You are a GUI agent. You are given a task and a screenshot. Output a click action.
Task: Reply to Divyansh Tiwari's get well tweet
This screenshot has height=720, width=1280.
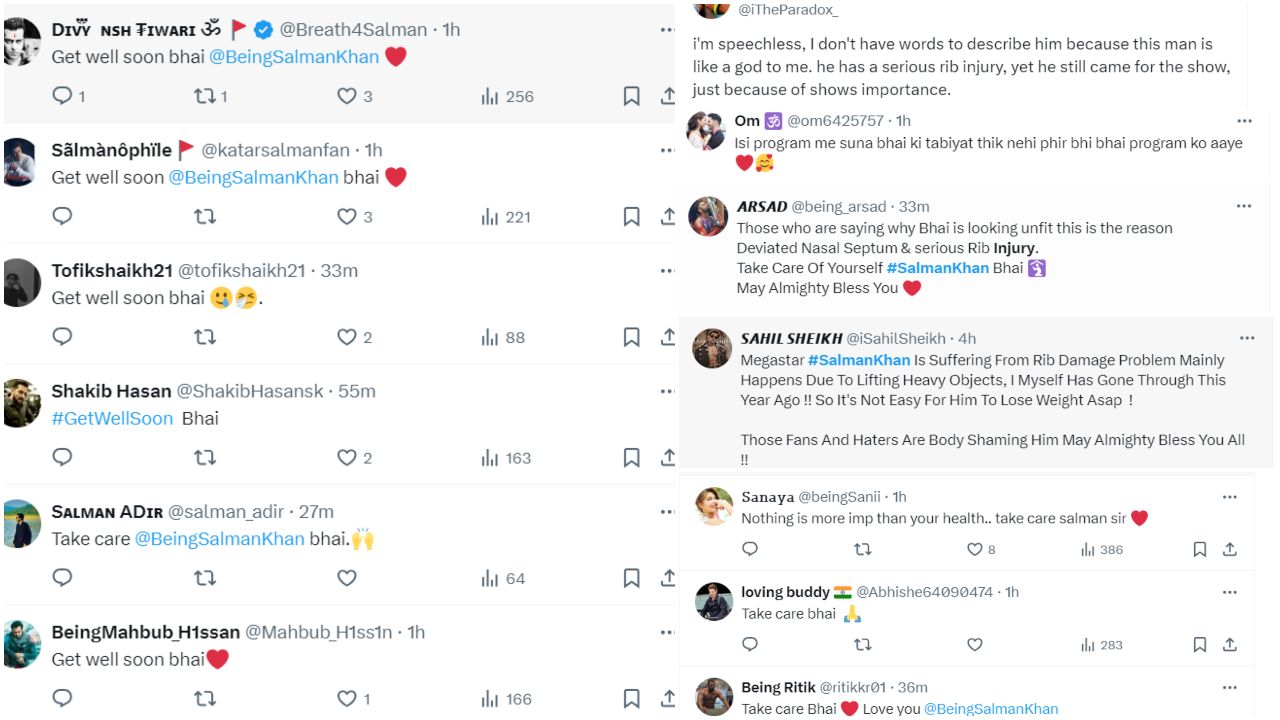click(62, 96)
